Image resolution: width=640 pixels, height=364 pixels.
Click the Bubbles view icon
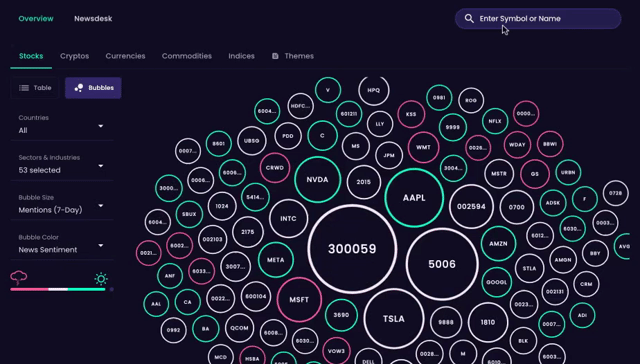pos(79,88)
